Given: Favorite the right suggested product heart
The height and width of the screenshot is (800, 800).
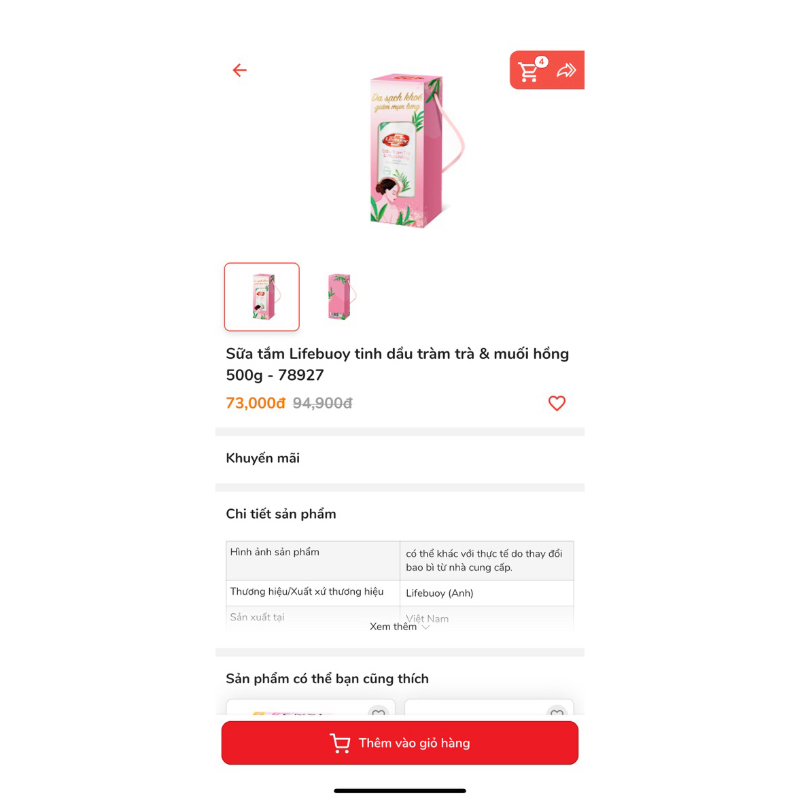Looking at the screenshot, I should click(557, 713).
